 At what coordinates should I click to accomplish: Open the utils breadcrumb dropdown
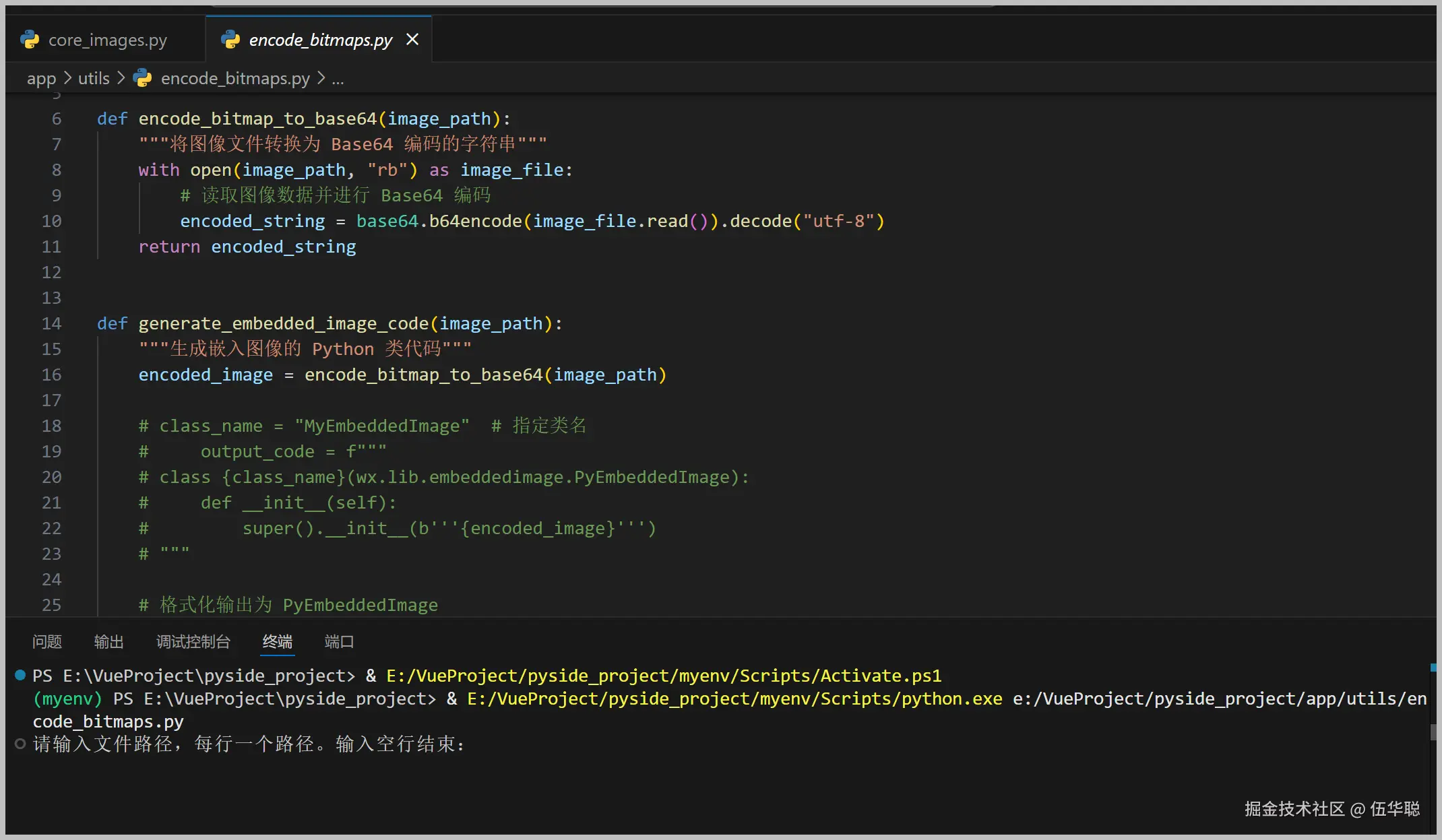94,78
